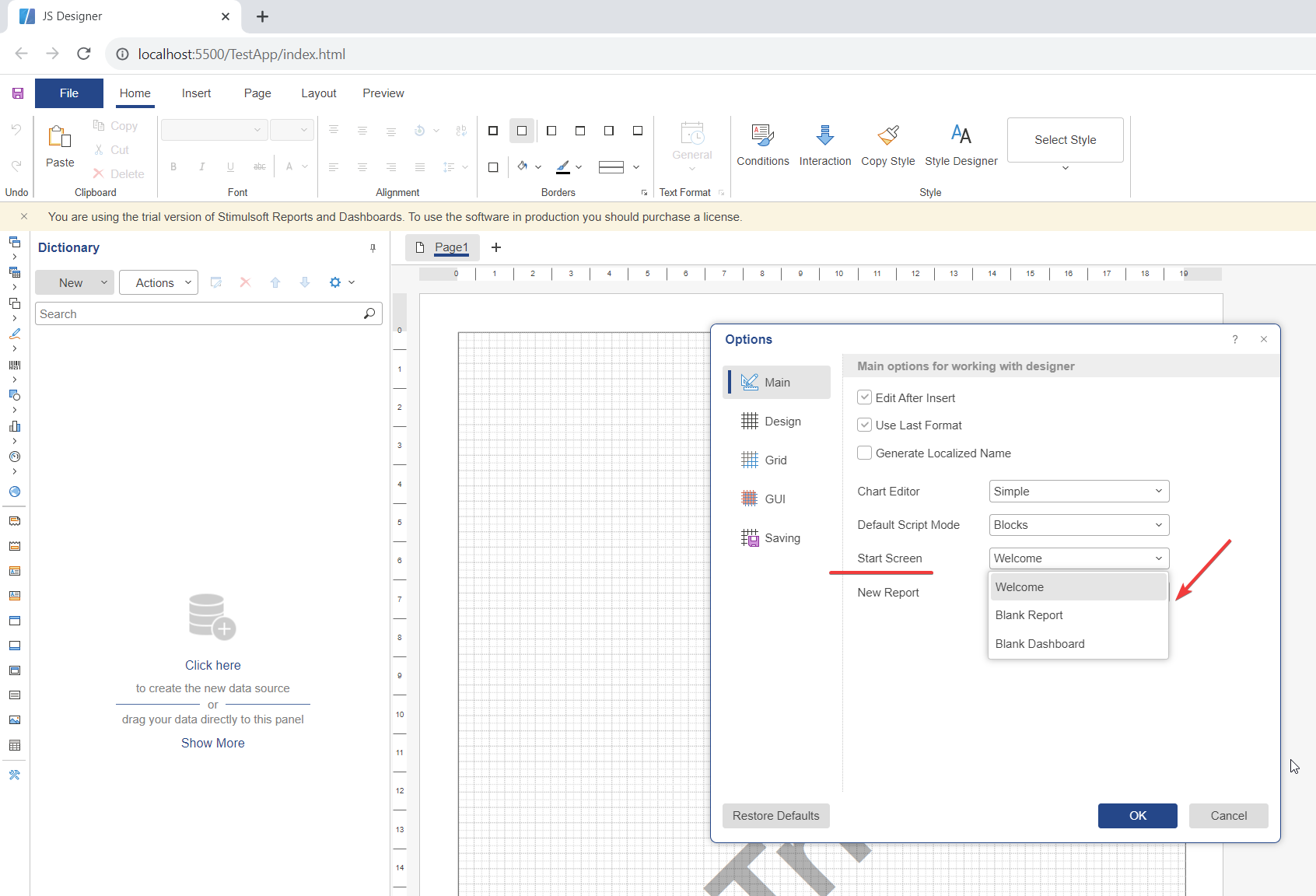Click the barcode component icon in left sidebar
Viewport: 1316px width, 896px height.
pos(15,365)
